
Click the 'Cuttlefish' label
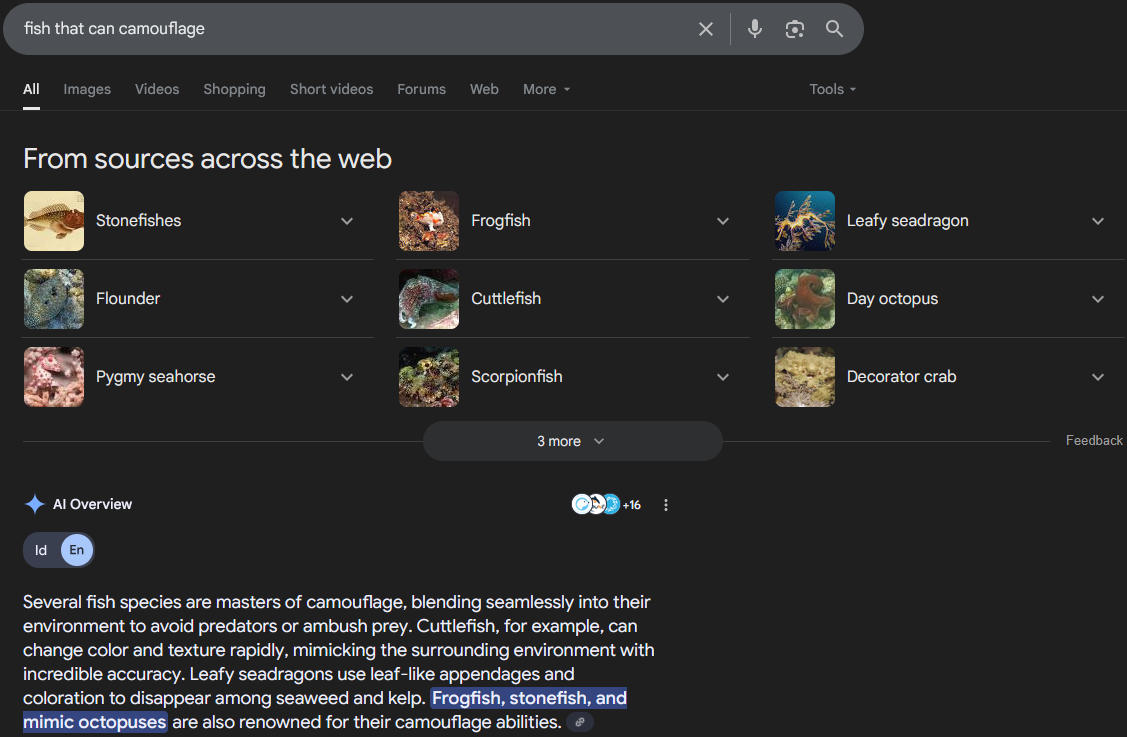(x=506, y=298)
